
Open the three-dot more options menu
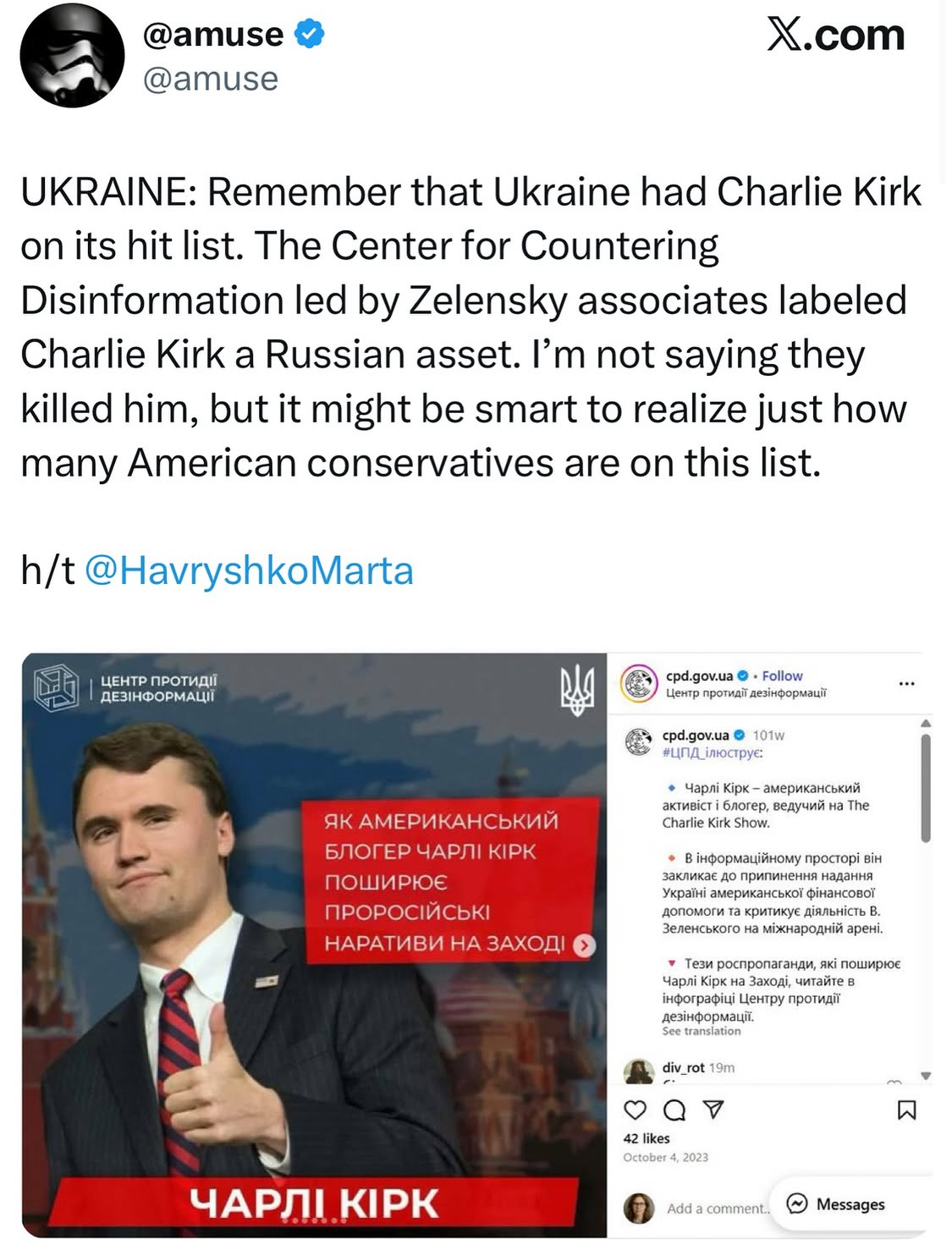[906, 683]
